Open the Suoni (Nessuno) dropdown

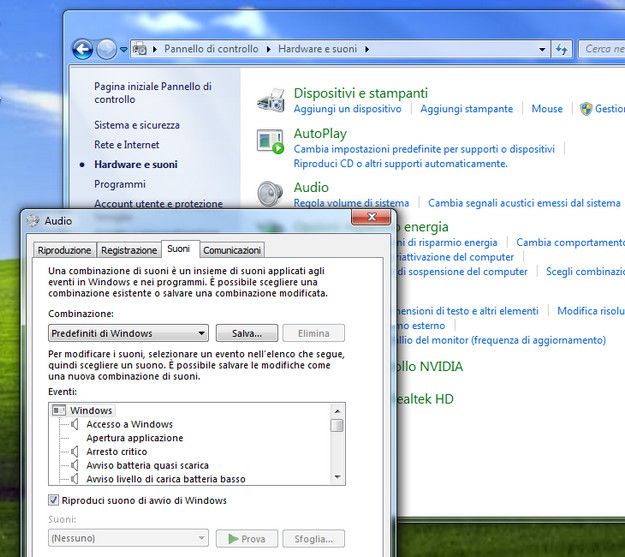pyautogui.click(x=128, y=538)
